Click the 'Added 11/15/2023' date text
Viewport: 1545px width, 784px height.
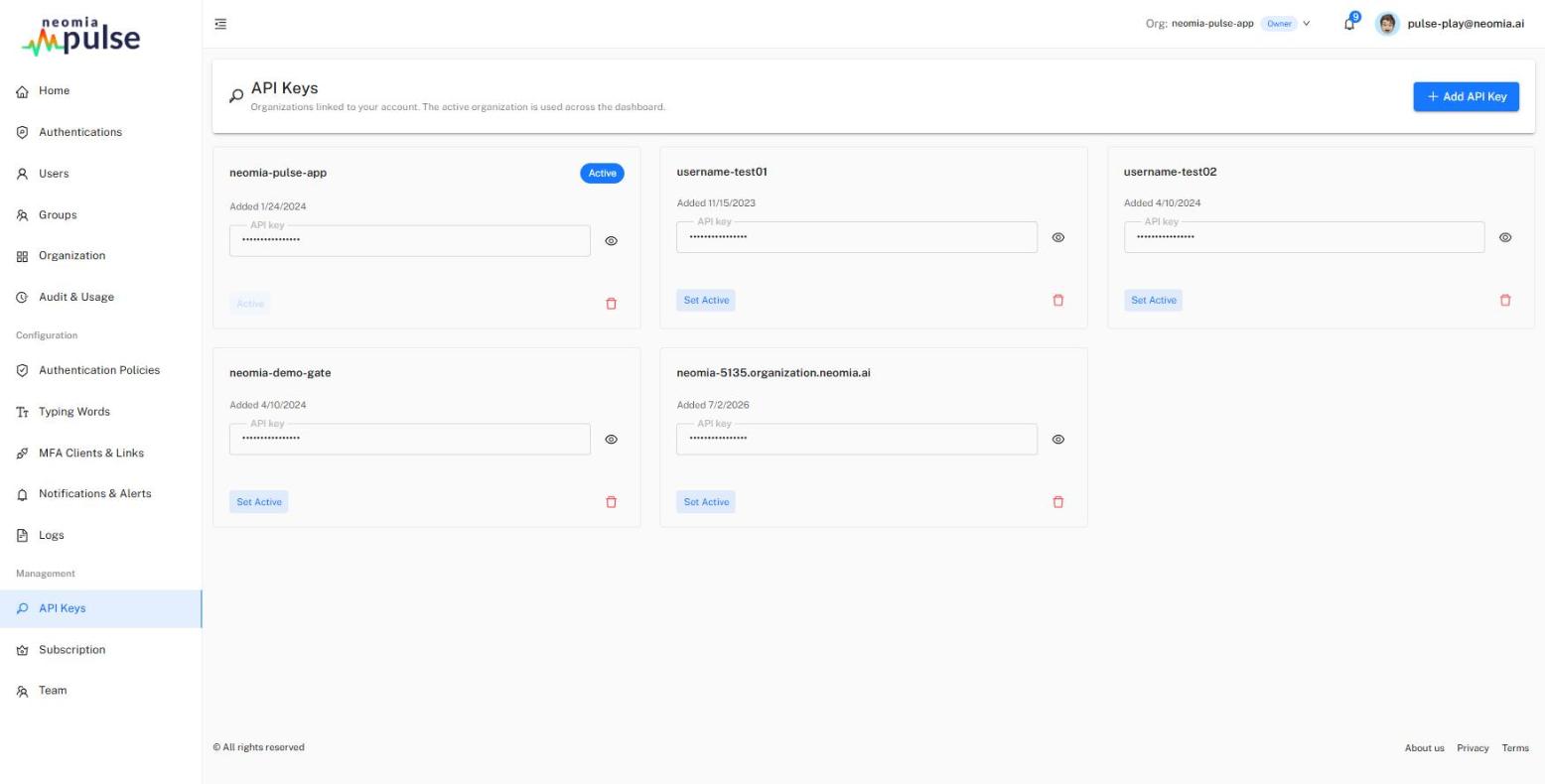pos(716,203)
